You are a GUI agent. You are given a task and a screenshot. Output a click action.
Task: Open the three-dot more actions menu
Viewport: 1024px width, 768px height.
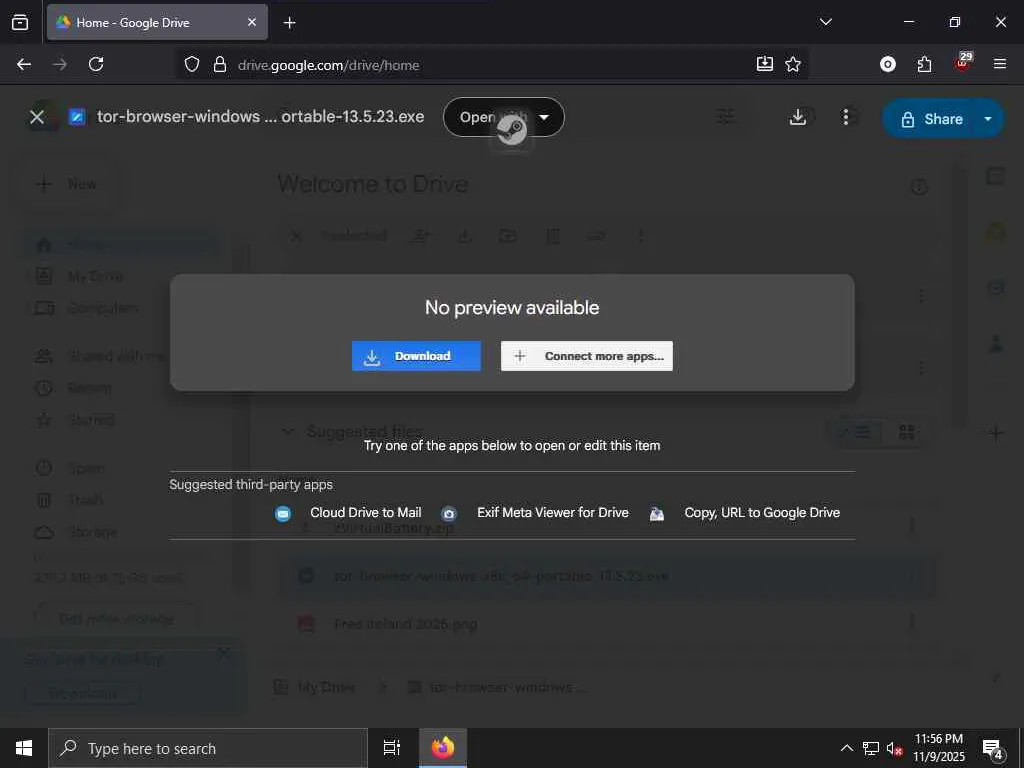[846, 117]
